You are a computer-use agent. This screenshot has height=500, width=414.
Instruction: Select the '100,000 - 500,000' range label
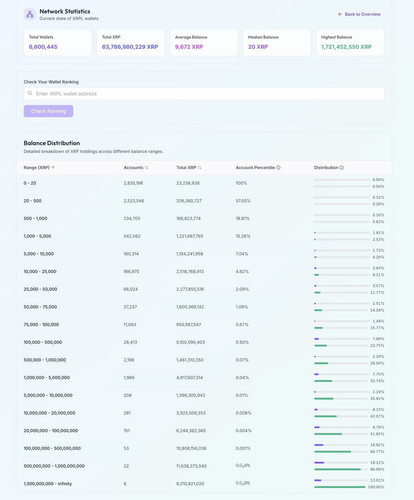[x=43, y=342]
